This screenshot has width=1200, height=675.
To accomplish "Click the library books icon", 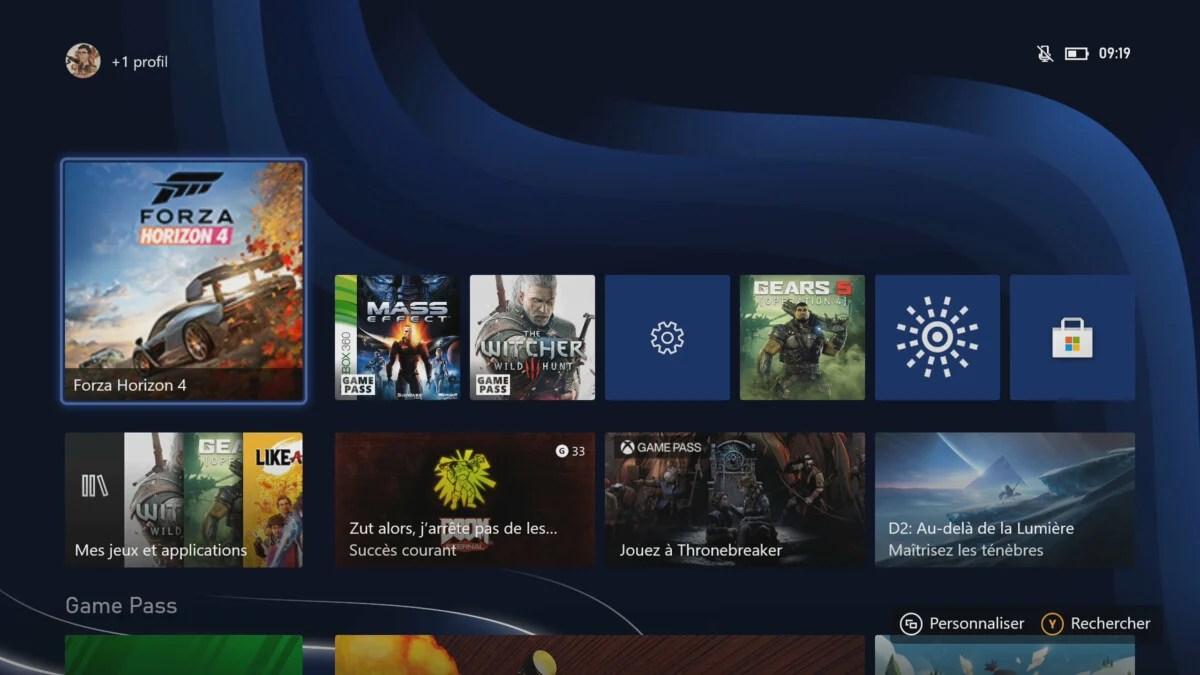I will [x=94, y=486].
